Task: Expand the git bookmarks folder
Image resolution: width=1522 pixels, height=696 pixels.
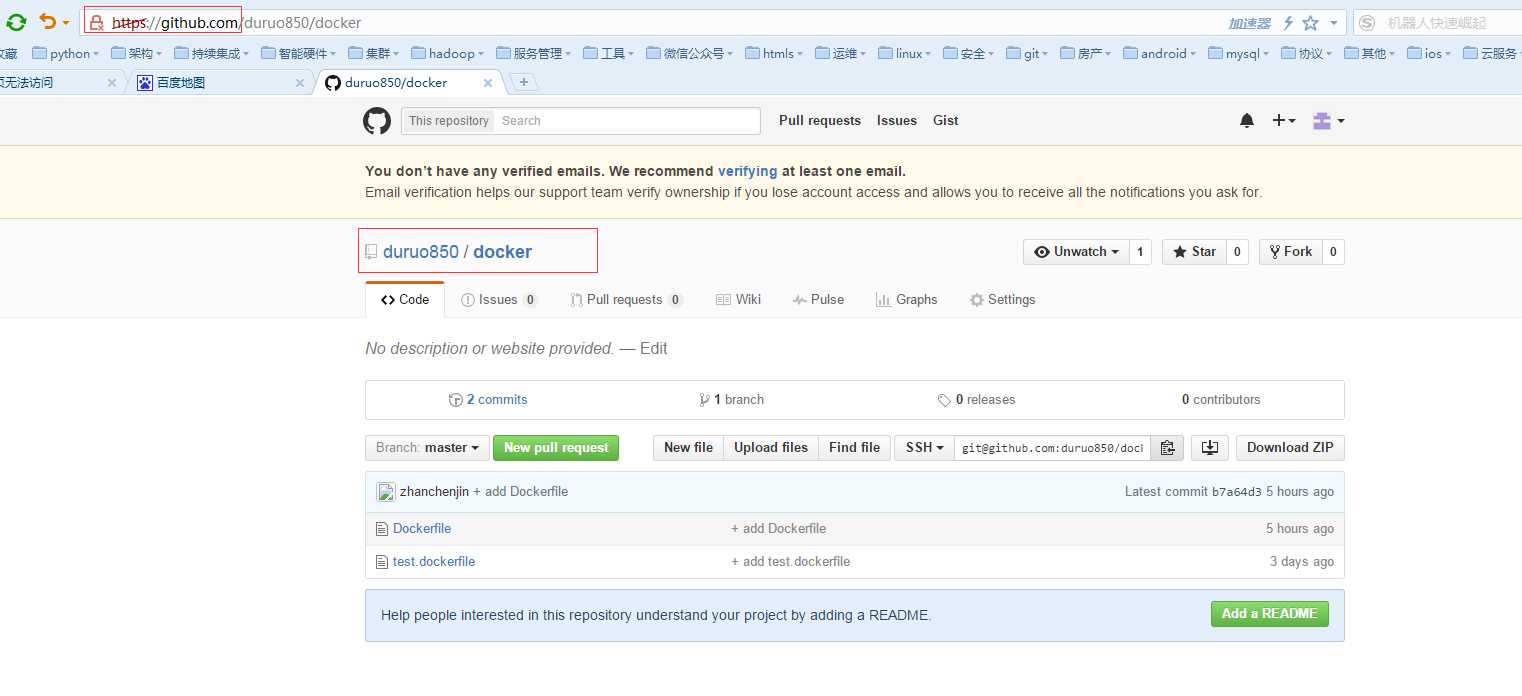Action: click(x=1027, y=54)
